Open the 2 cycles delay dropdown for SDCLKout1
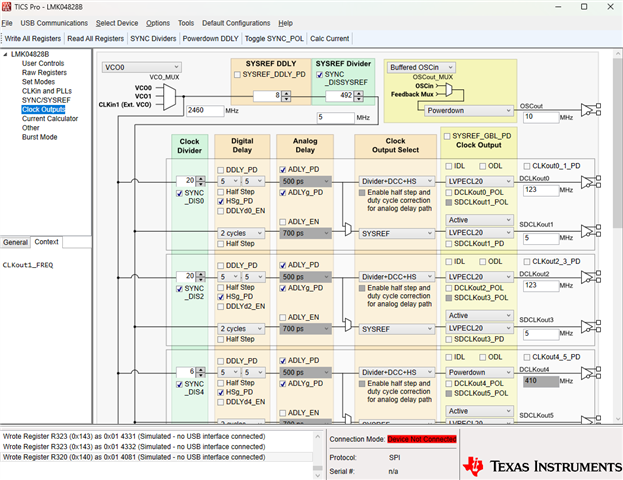The height and width of the screenshot is (480, 623). pyautogui.click(x=241, y=233)
